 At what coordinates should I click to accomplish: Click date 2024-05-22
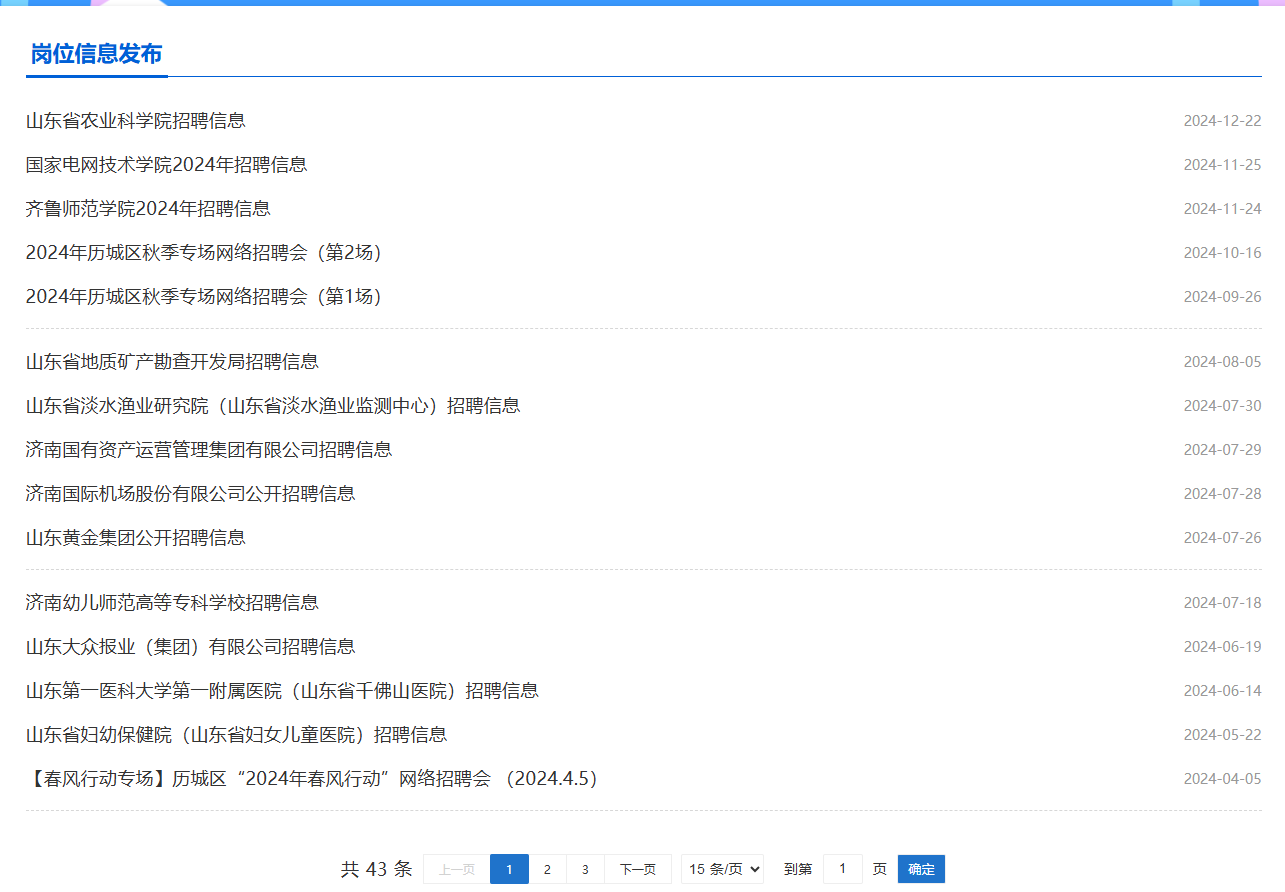point(1222,735)
